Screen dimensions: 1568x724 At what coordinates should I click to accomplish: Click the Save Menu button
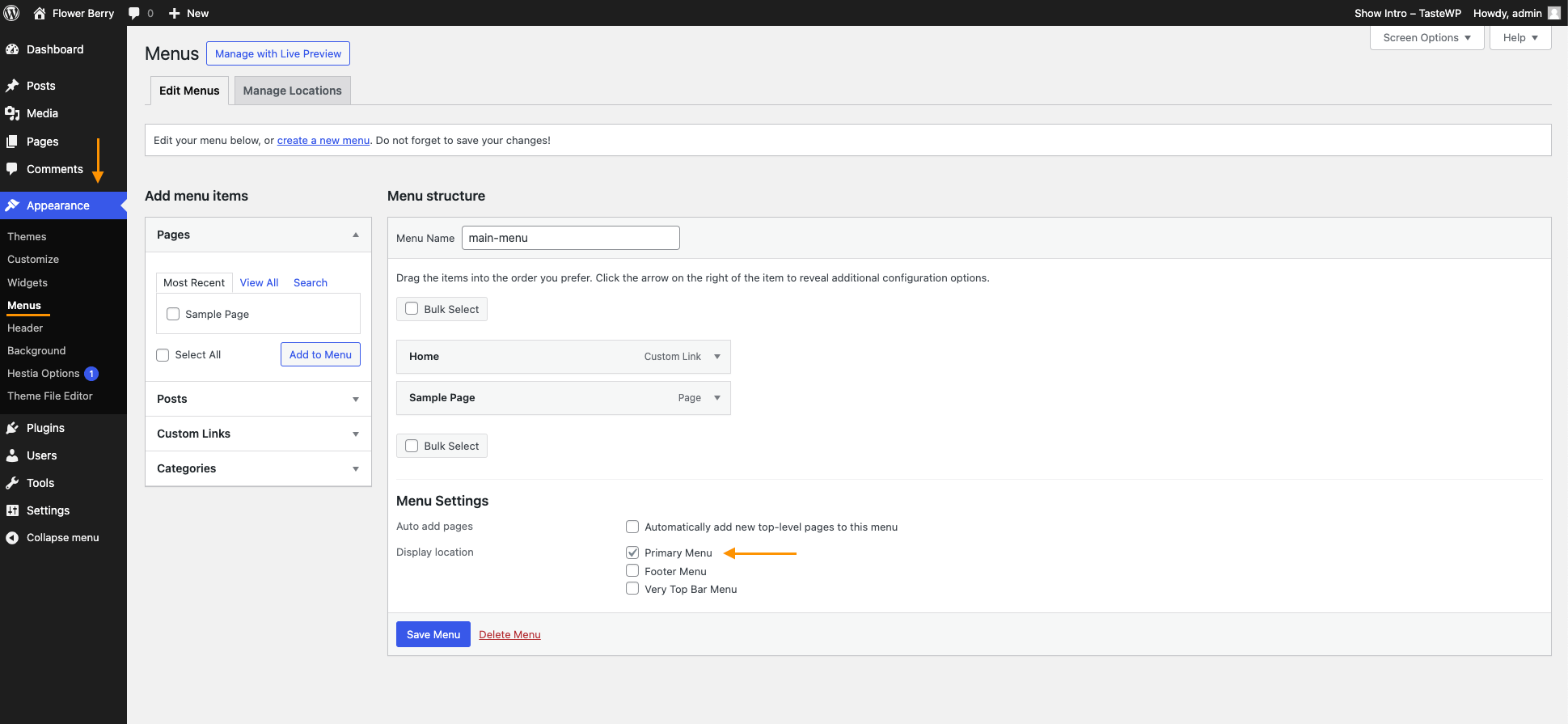[x=433, y=634]
